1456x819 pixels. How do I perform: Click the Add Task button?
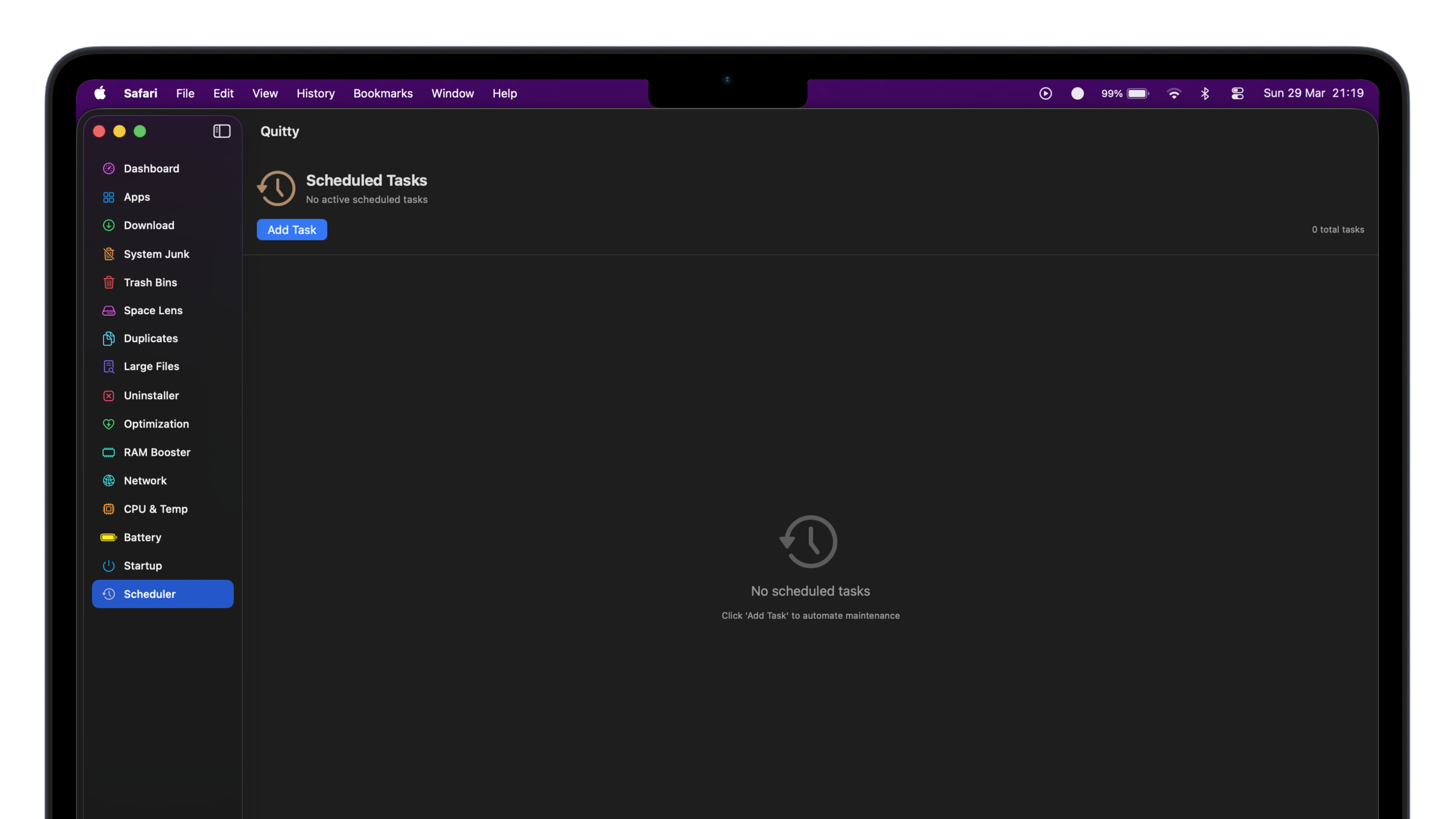[x=292, y=229]
